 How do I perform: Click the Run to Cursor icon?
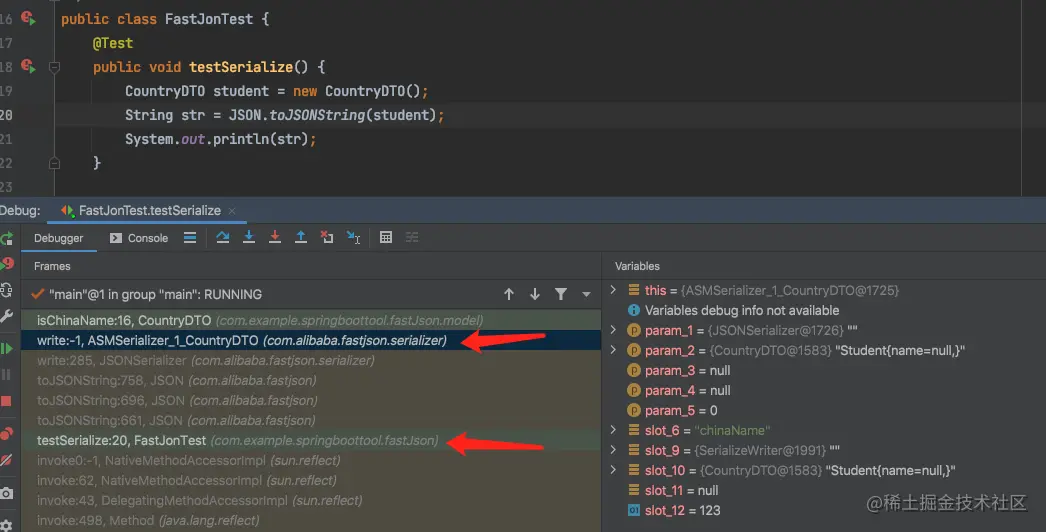(354, 238)
